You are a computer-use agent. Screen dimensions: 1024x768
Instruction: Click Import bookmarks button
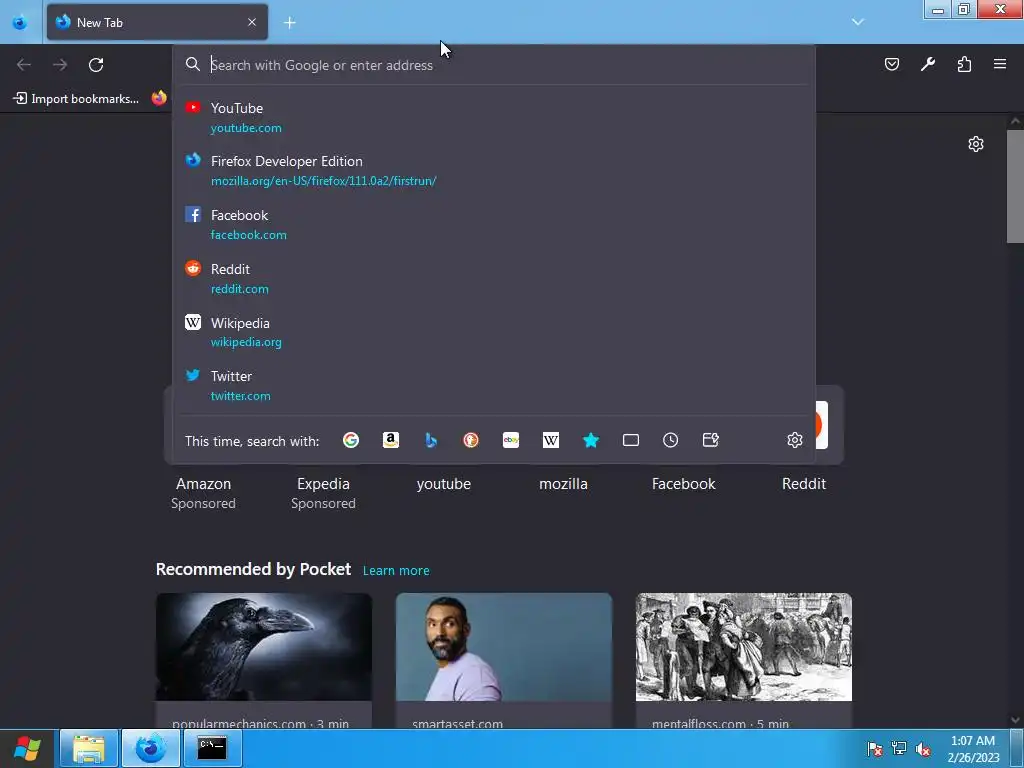76,99
